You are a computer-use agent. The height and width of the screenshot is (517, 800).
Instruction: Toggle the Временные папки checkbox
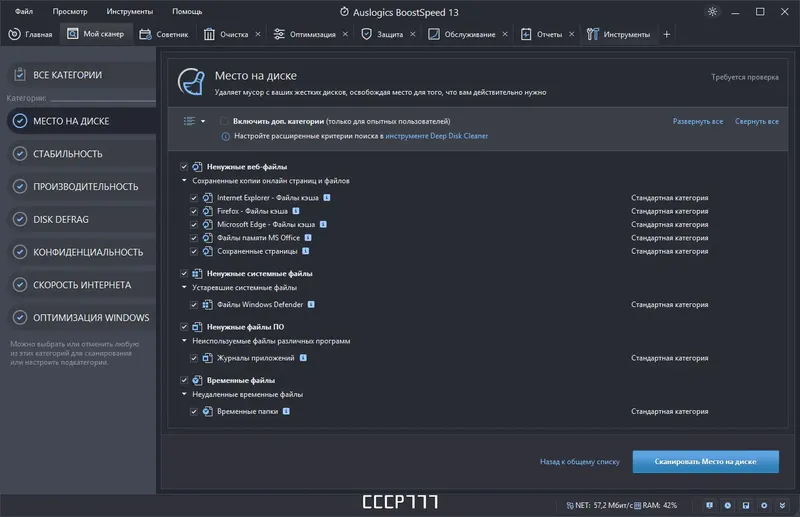coord(194,411)
